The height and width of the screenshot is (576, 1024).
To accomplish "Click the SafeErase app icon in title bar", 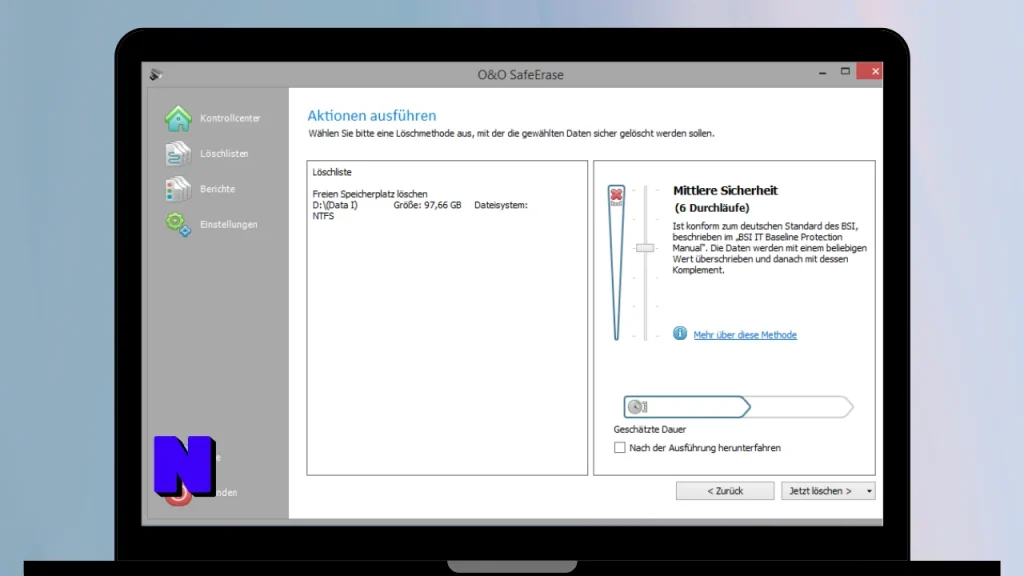I will pyautogui.click(x=155, y=74).
